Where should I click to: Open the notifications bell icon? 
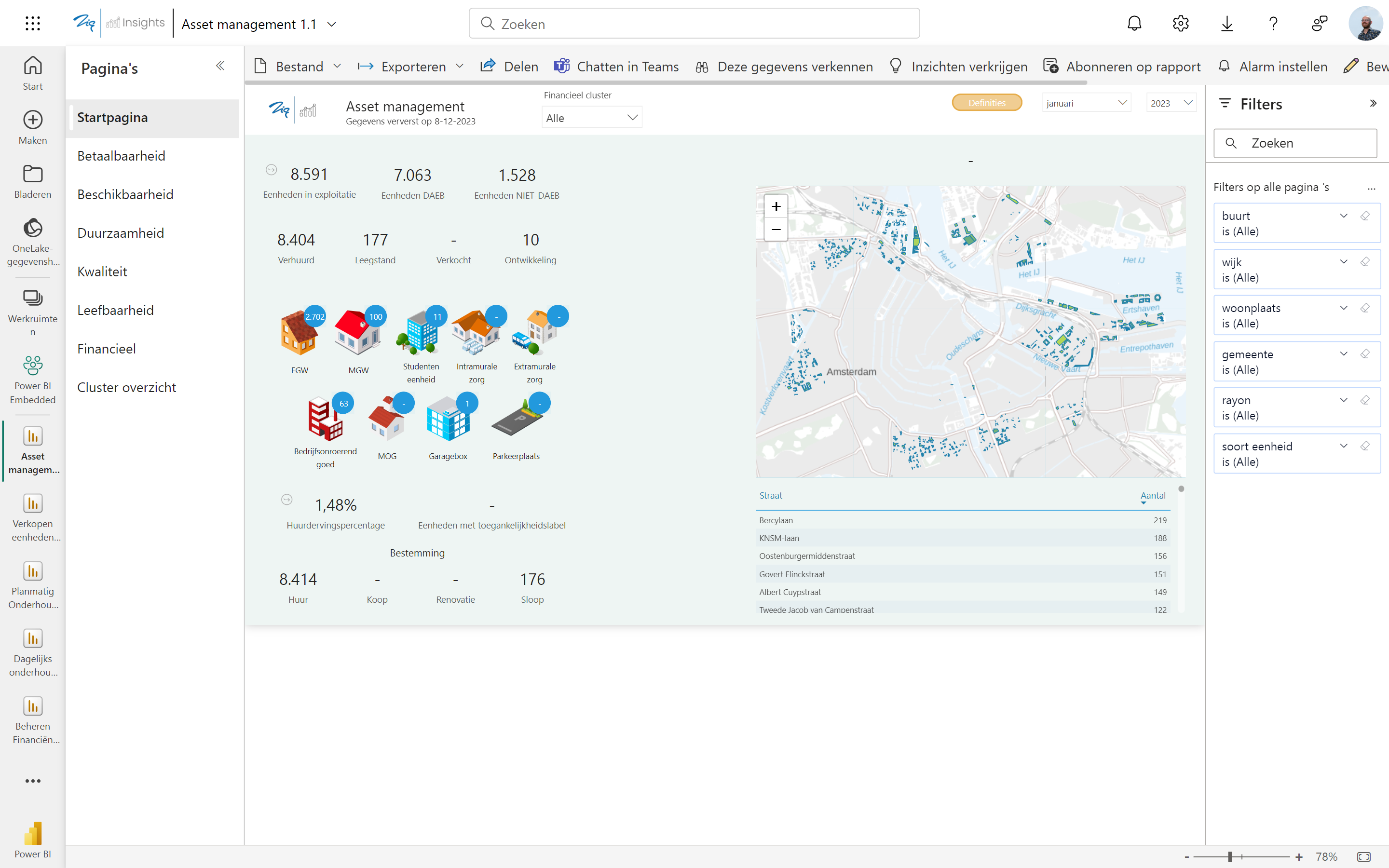pos(1134,24)
